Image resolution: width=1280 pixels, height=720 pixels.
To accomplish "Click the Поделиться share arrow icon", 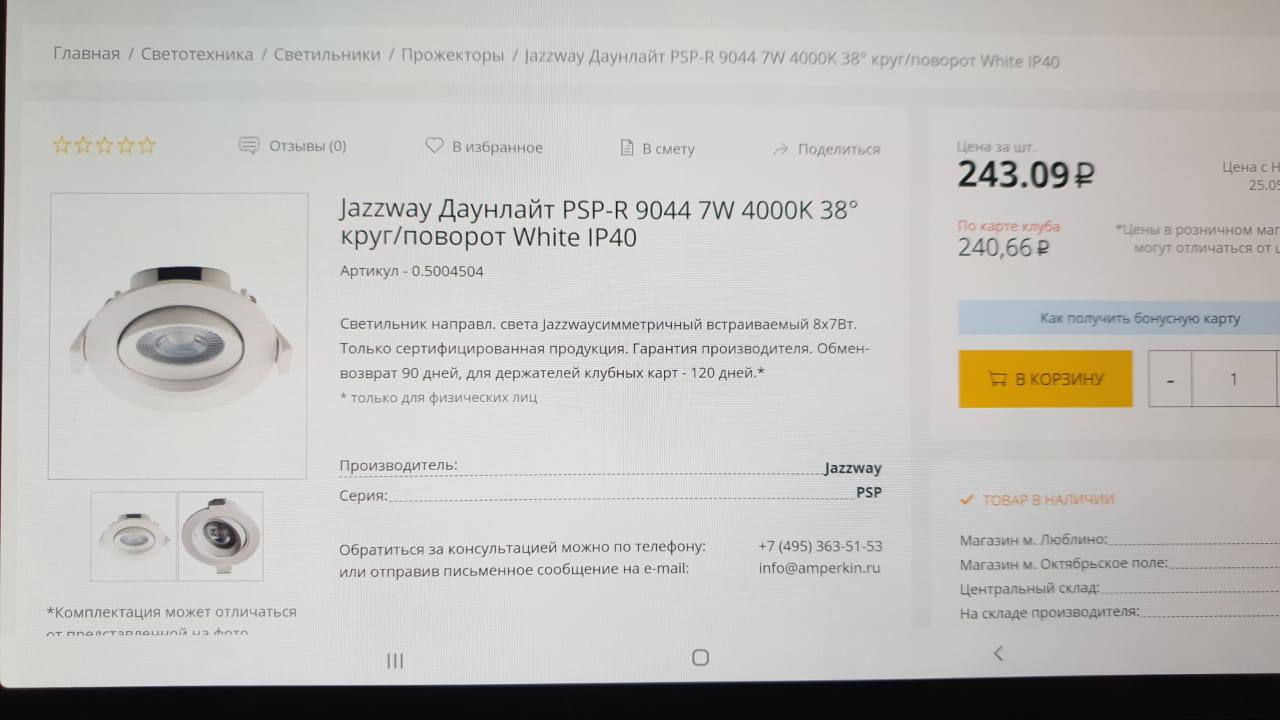I will pos(781,149).
